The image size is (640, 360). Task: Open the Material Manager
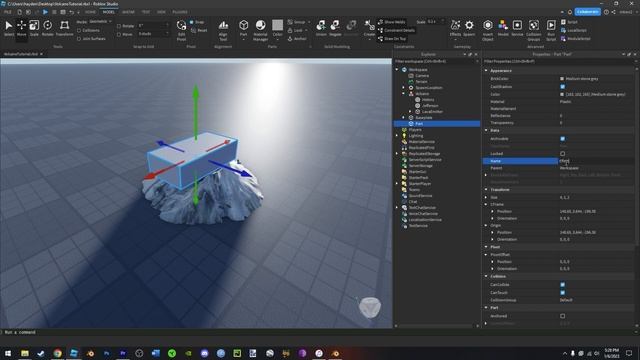(x=260, y=30)
